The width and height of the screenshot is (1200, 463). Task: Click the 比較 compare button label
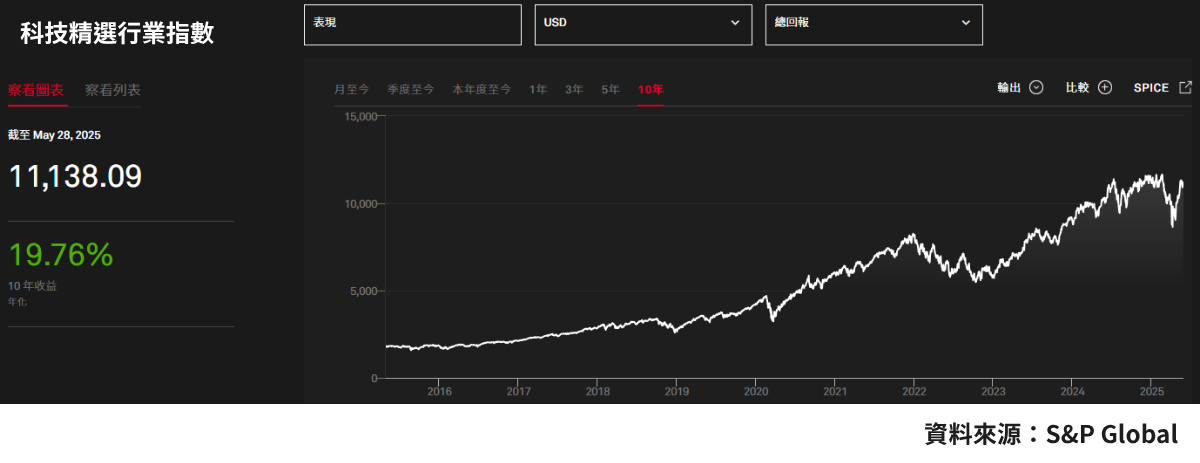click(x=1078, y=88)
